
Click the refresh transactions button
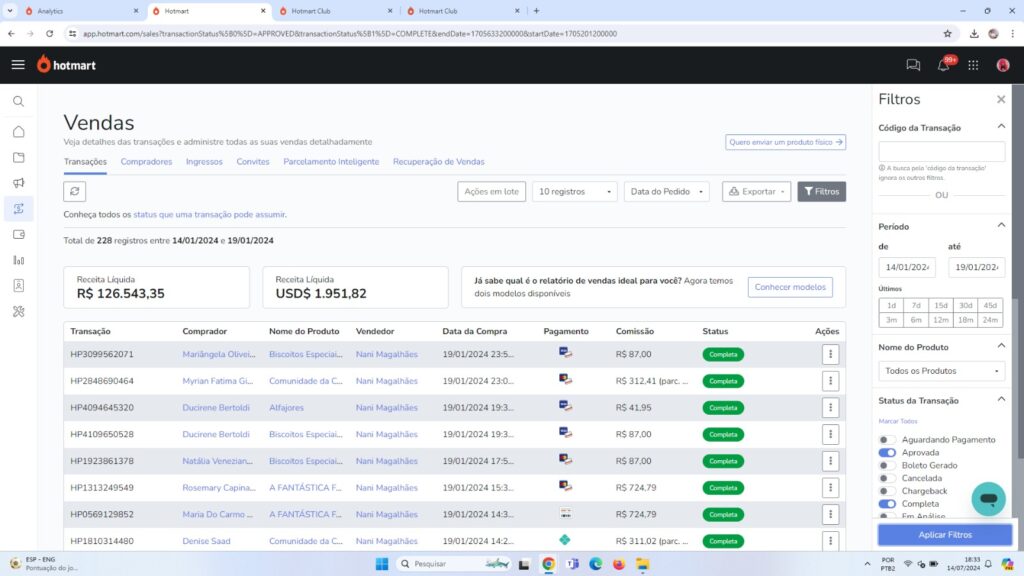coord(74,191)
